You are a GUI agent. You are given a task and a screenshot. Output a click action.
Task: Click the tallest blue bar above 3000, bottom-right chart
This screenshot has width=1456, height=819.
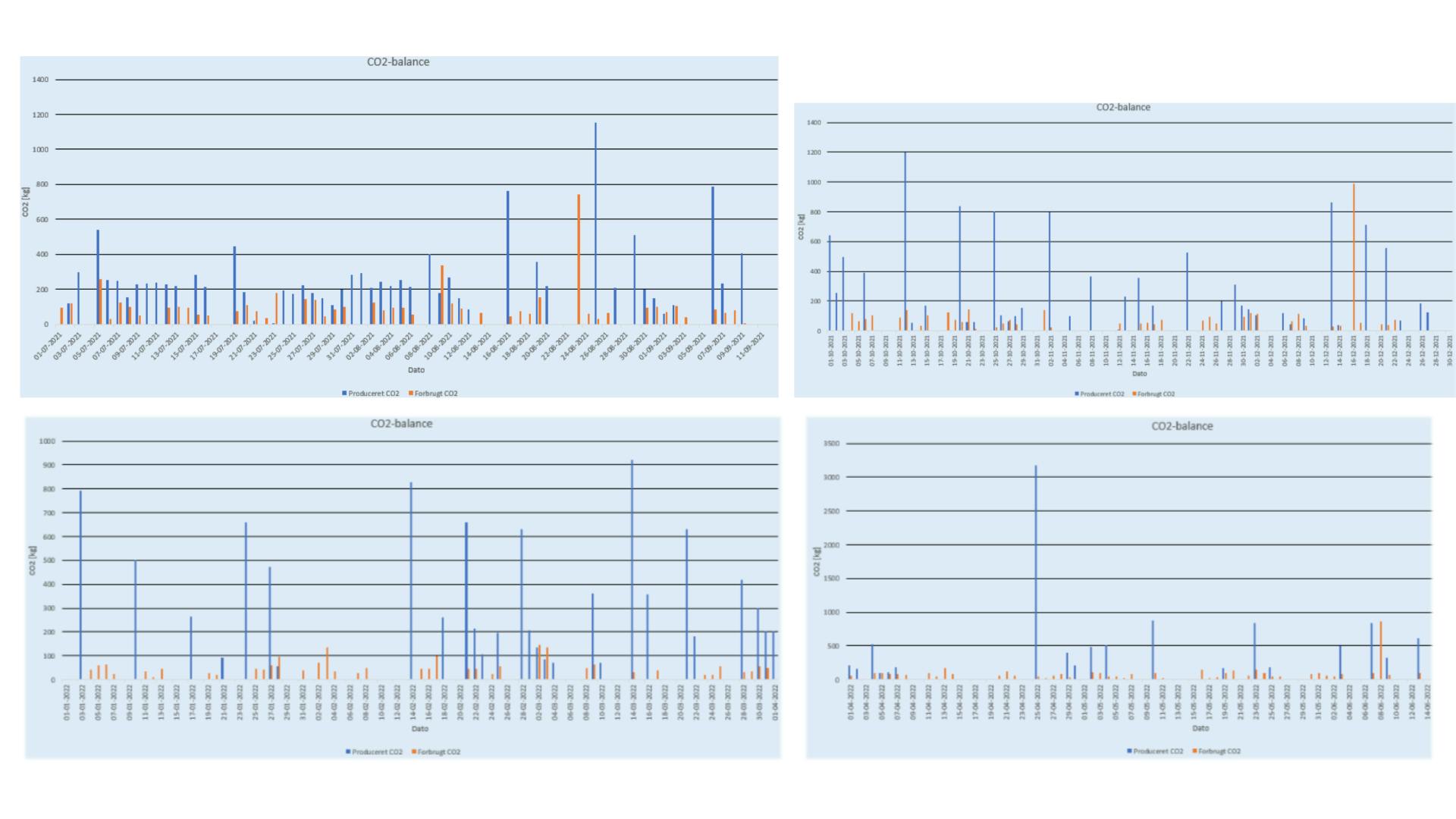pyautogui.click(x=1036, y=573)
